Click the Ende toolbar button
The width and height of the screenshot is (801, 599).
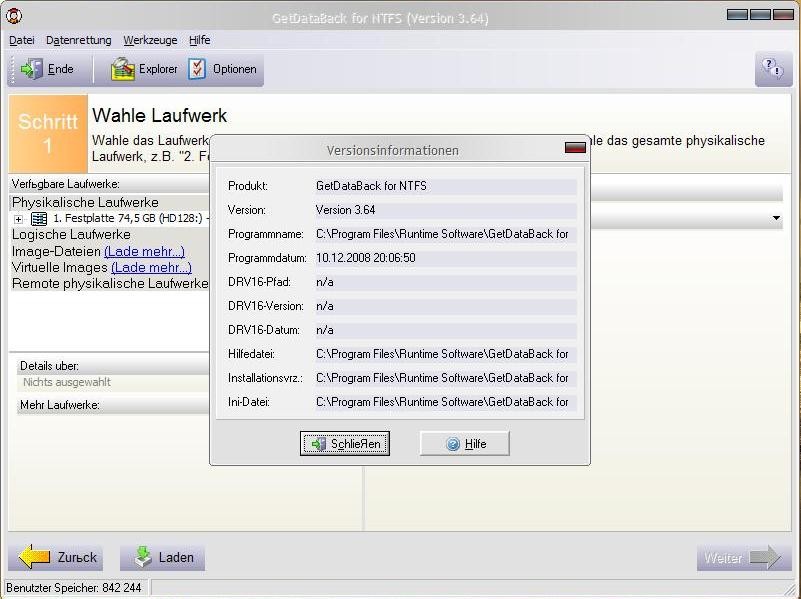47,69
